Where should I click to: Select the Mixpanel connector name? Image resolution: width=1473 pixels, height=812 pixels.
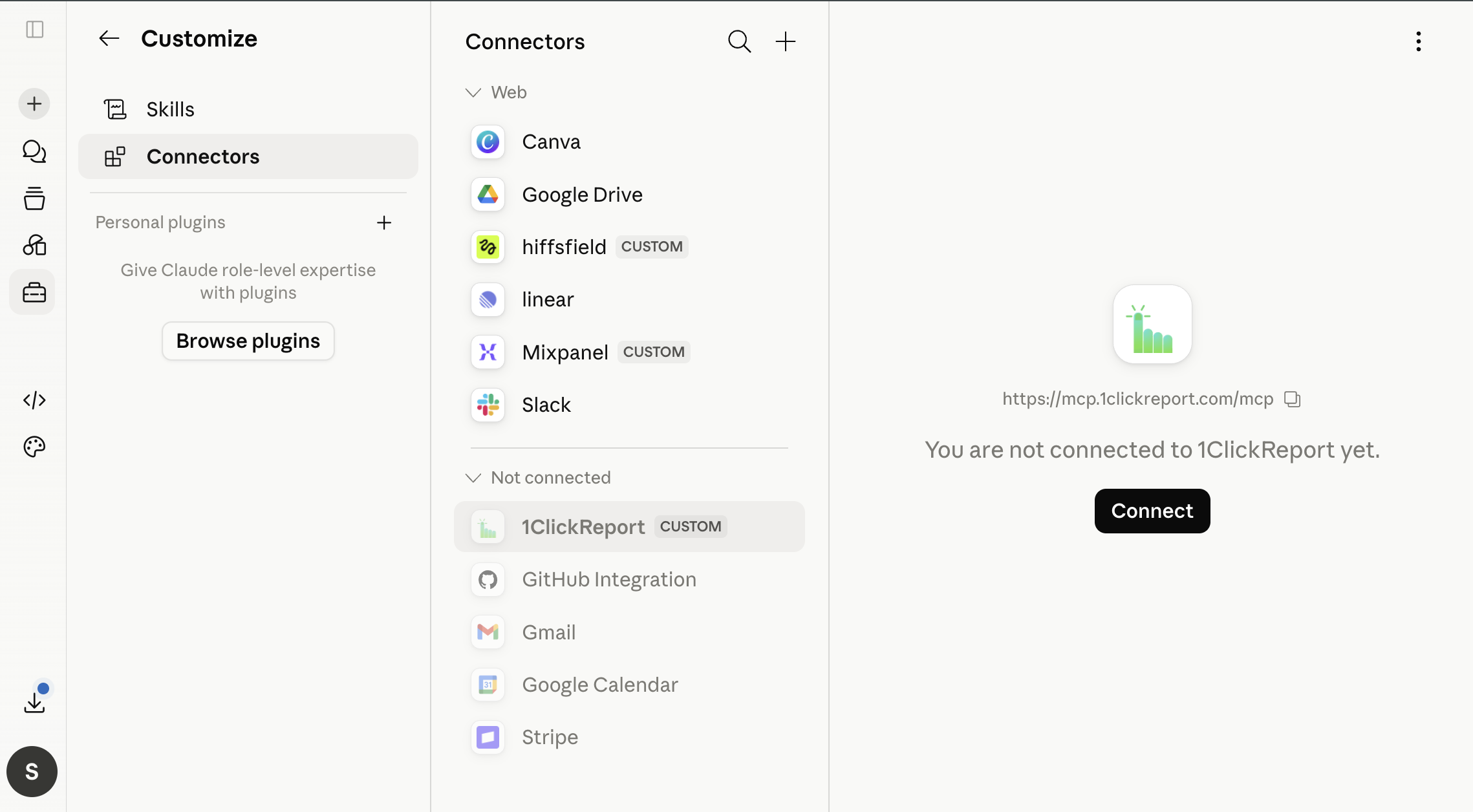(x=565, y=352)
